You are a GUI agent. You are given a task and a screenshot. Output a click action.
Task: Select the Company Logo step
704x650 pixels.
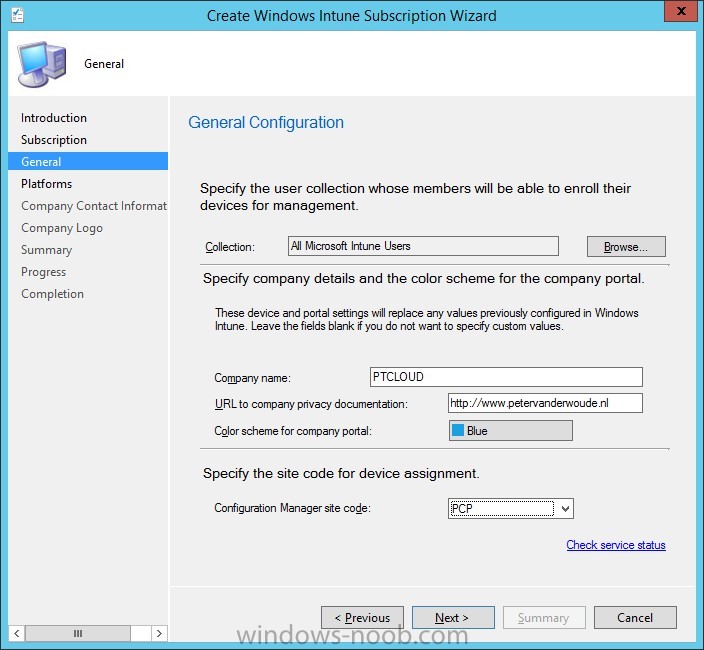[x=62, y=228]
